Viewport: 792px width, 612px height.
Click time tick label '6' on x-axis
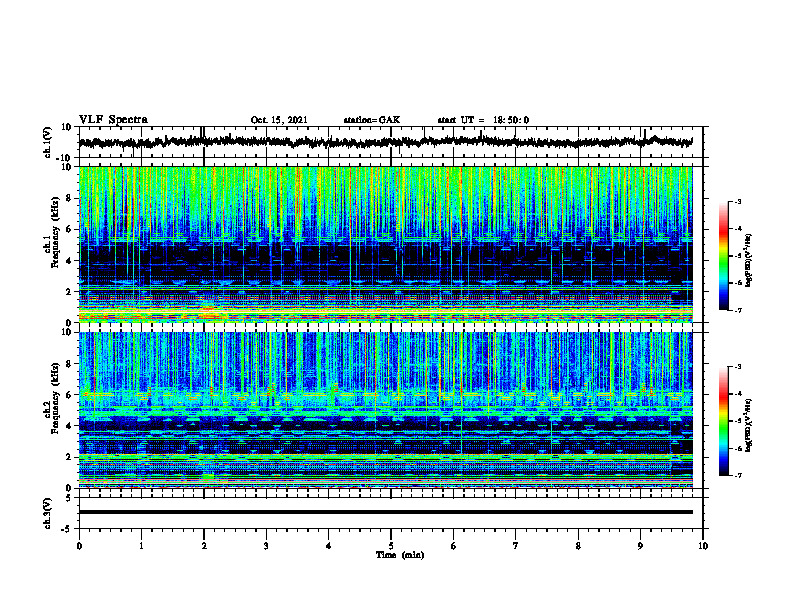(454, 546)
